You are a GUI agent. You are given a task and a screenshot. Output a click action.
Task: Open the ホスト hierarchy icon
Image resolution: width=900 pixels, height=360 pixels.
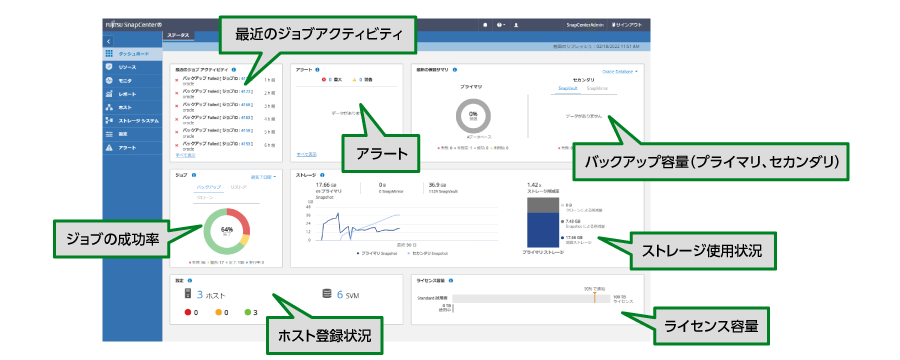click(x=109, y=107)
